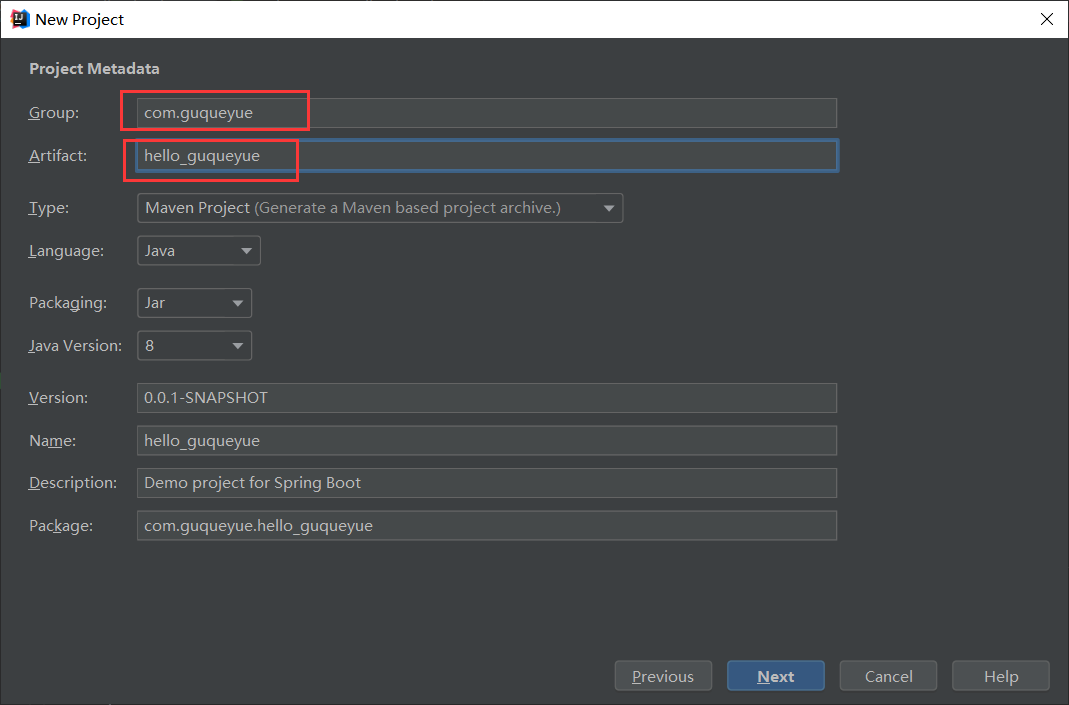Click the Artifact text field
This screenshot has width=1069, height=705.
pos(487,155)
